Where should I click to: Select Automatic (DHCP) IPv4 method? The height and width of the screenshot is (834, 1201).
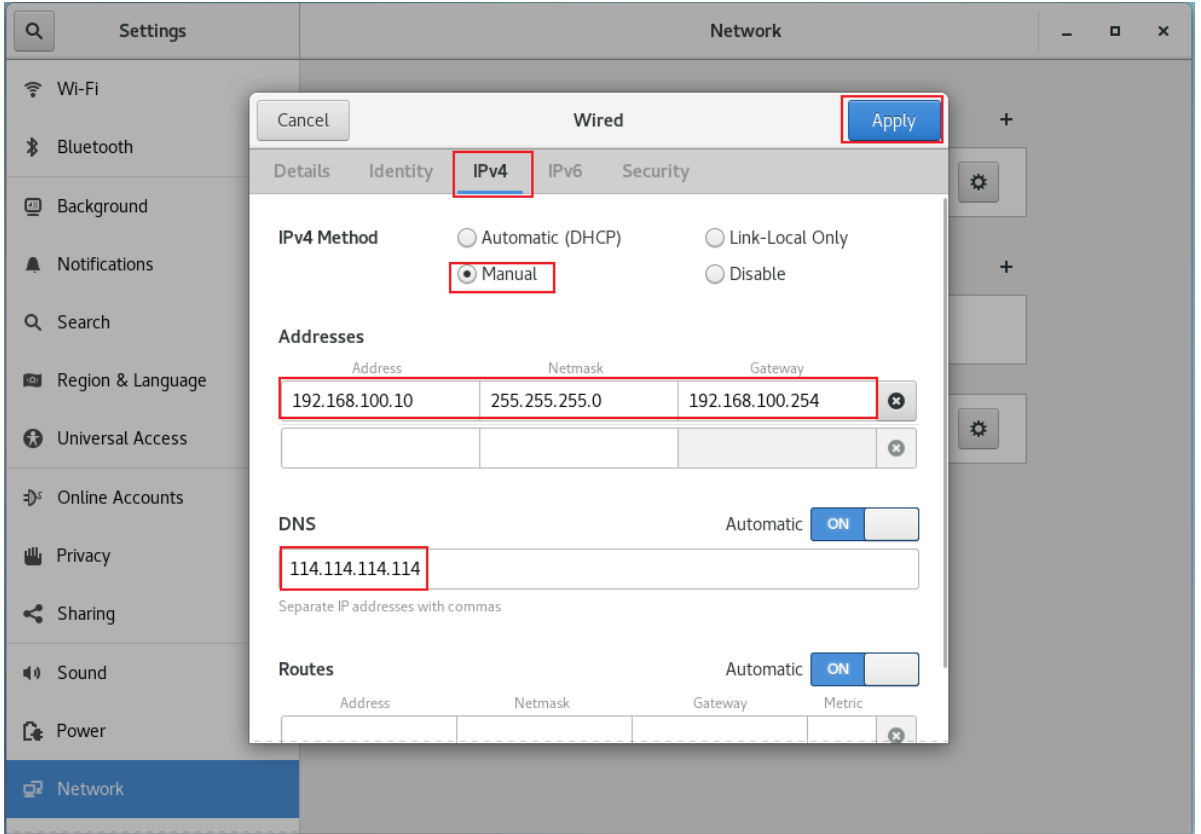click(x=539, y=238)
